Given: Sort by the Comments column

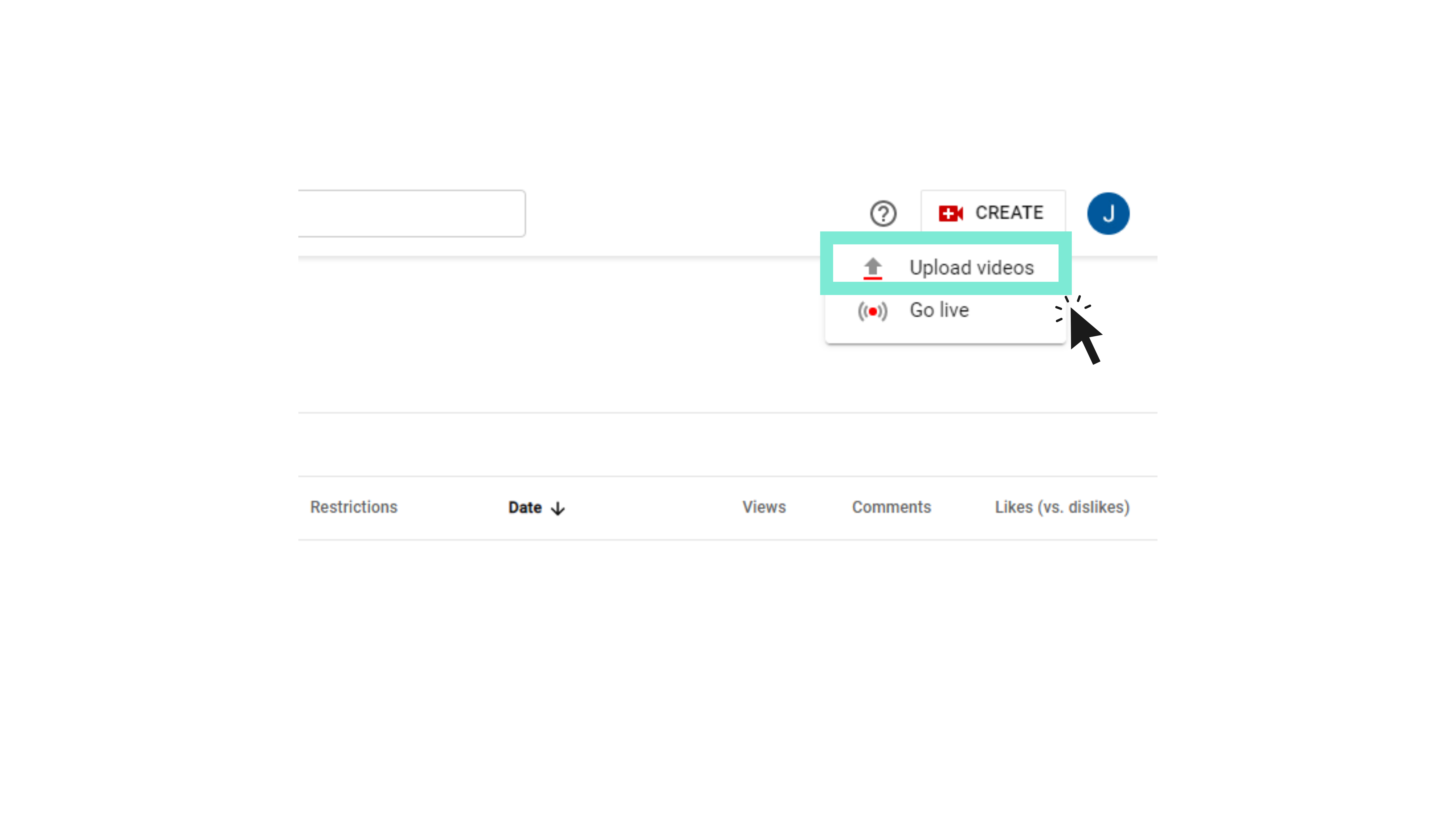Looking at the screenshot, I should (891, 507).
